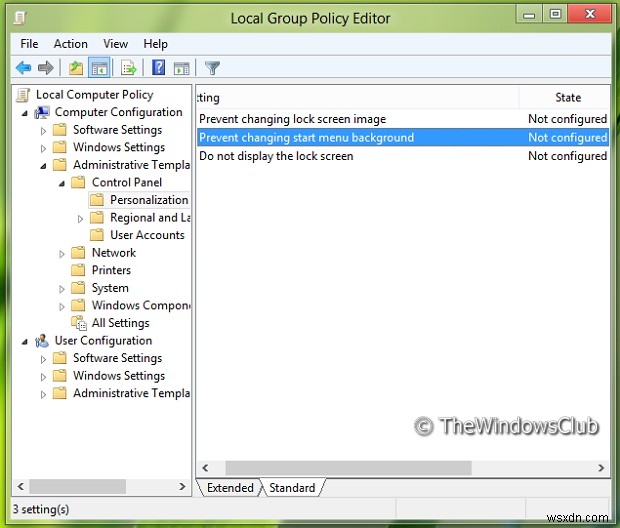
Task: Expand the Windows Components node
Action: pos(62,307)
